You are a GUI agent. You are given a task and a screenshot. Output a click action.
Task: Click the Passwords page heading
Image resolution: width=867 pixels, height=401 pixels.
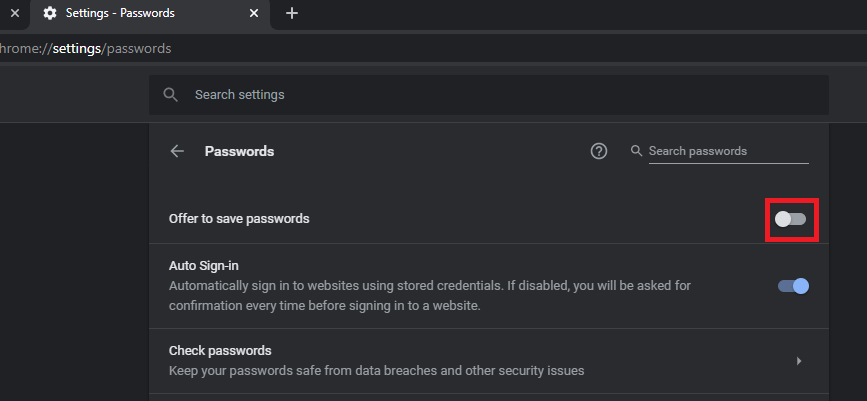coord(239,151)
